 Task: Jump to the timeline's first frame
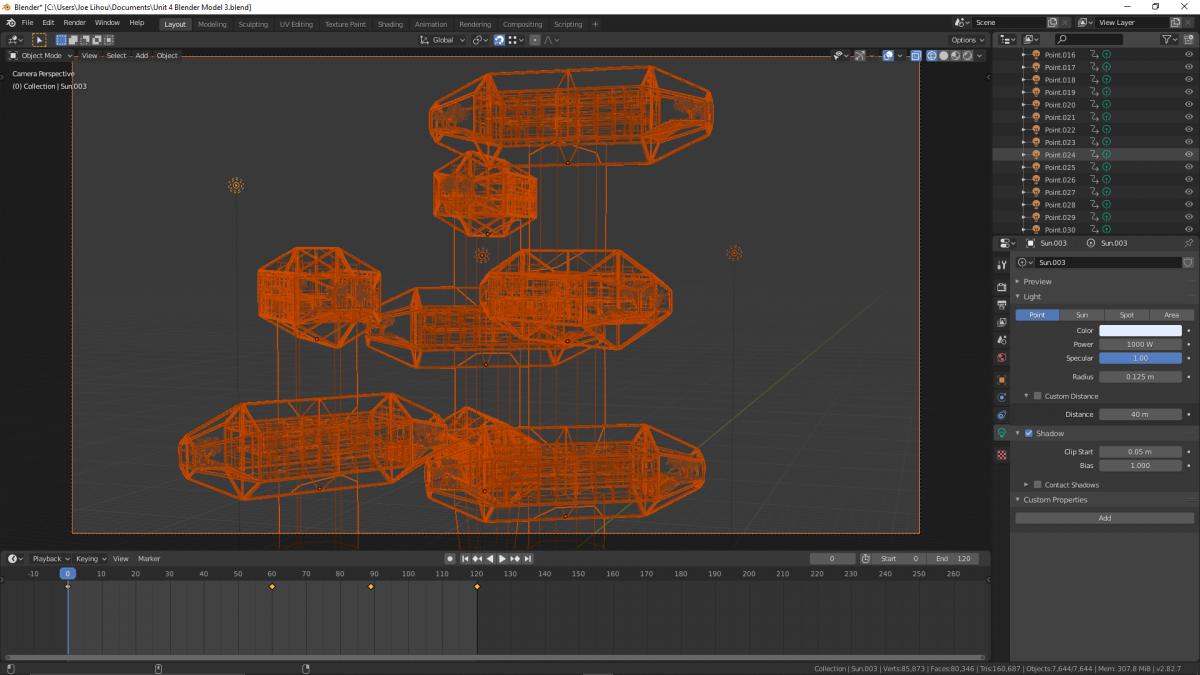[x=465, y=559]
